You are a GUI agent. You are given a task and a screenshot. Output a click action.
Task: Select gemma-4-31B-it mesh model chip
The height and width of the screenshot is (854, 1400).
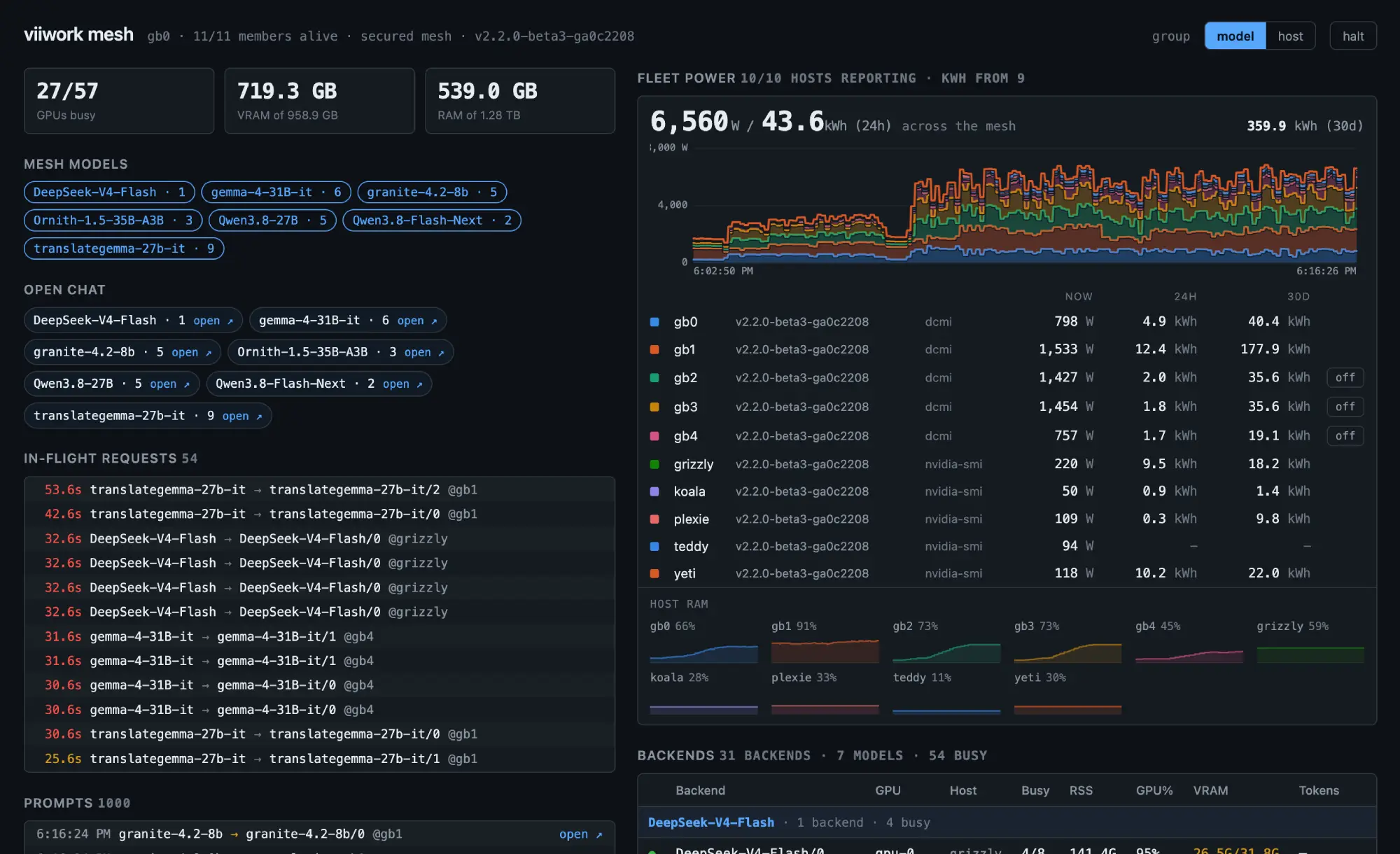click(276, 192)
